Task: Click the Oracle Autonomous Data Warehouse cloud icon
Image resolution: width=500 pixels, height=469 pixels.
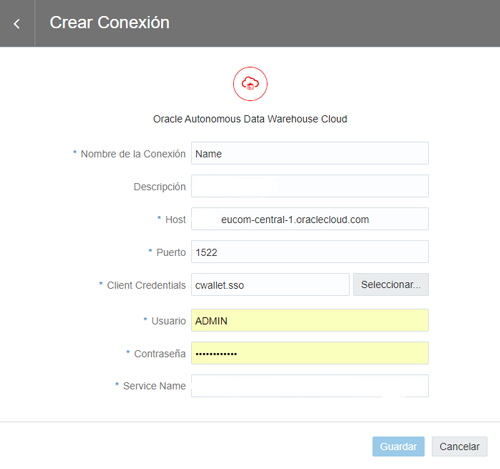Action: [250, 84]
